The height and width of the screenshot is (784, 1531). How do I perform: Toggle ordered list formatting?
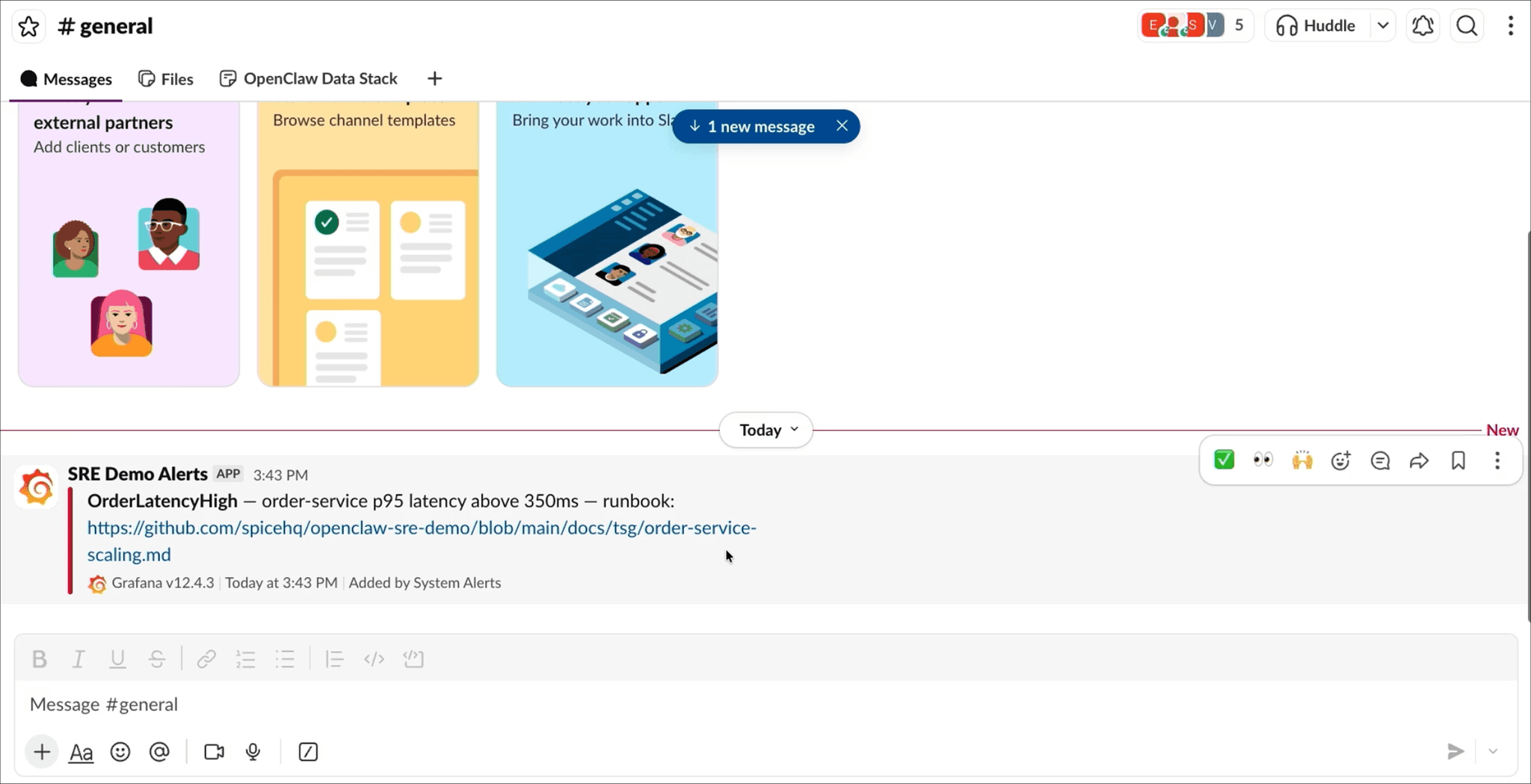[246, 659]
